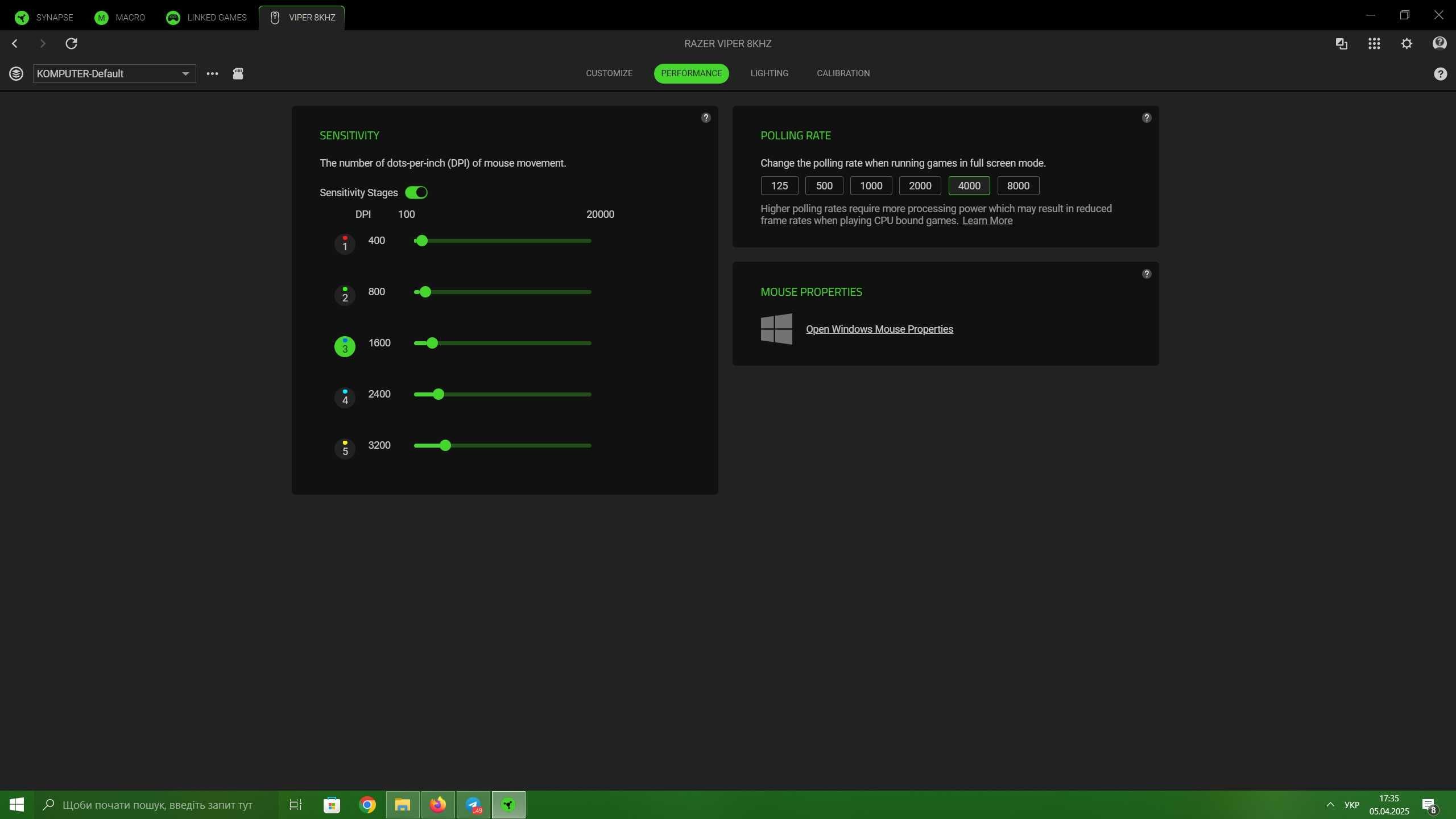Set polling rate to 8000
Image resolution: width=1456 pixels, height=819 pixels.
tap(1018, 186)
